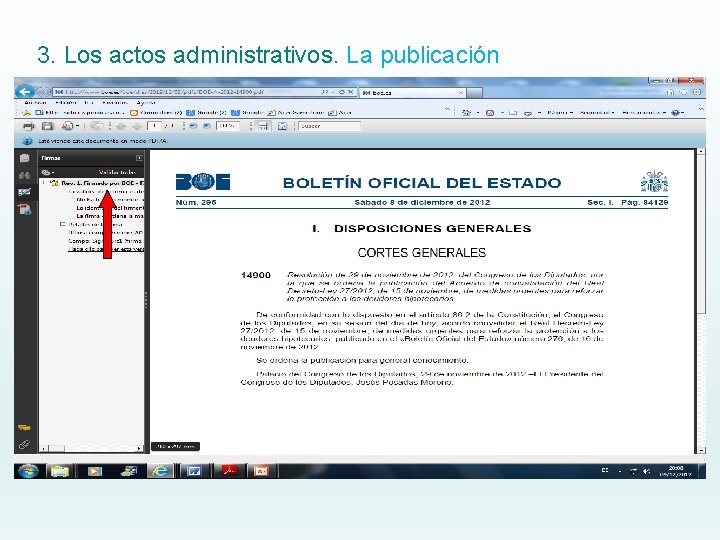Click the IE tools gear icon top right
This screenshot has width=720, height=540.
coord(697,92)
